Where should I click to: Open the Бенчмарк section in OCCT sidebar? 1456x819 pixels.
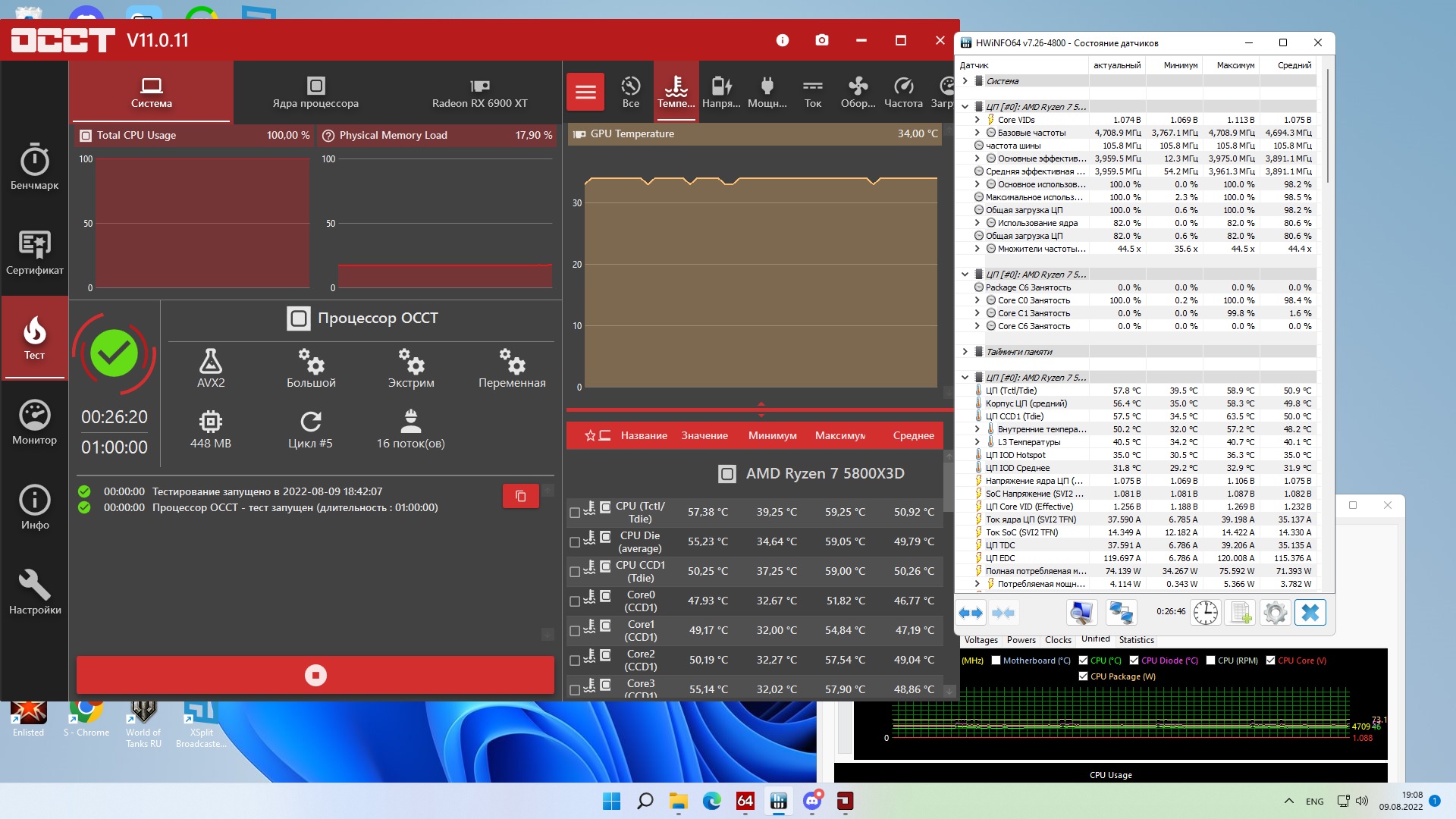tap(34, 168)
